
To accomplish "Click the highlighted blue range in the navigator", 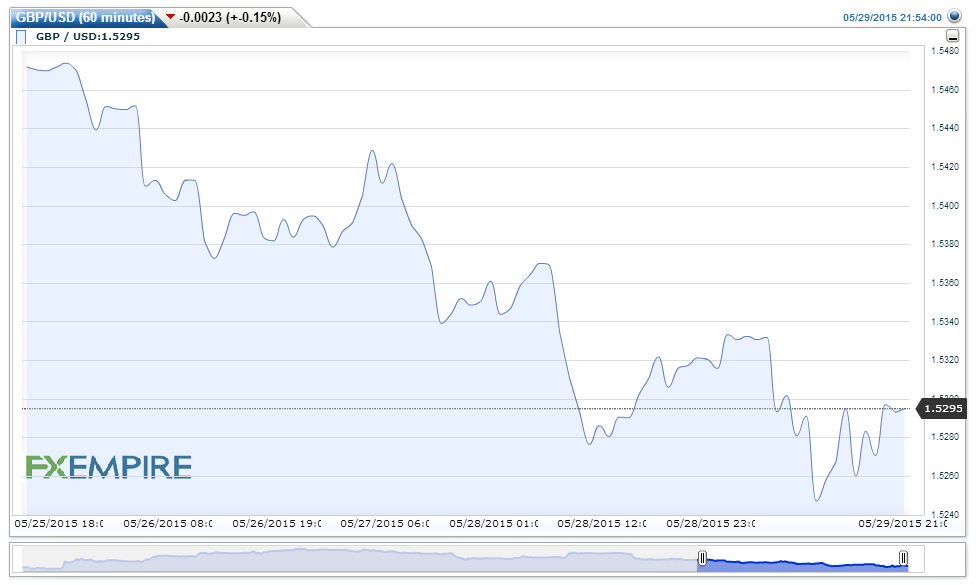I will pyautogui.click(x=802, y=564).
